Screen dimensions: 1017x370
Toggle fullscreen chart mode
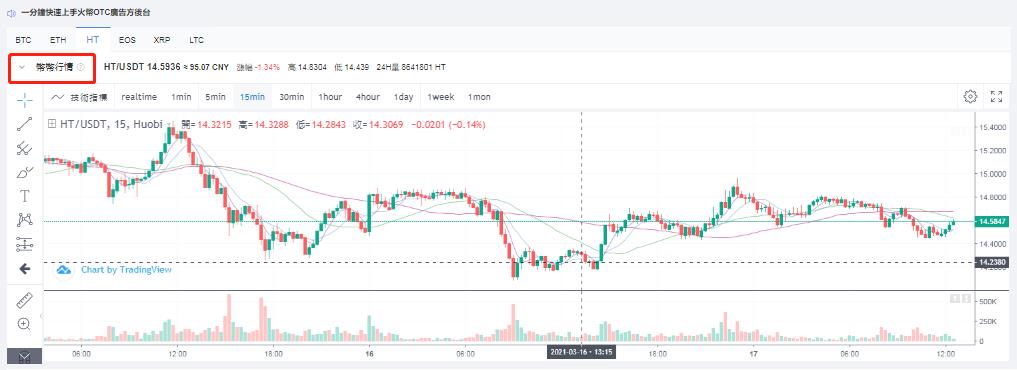click(997, 97)
